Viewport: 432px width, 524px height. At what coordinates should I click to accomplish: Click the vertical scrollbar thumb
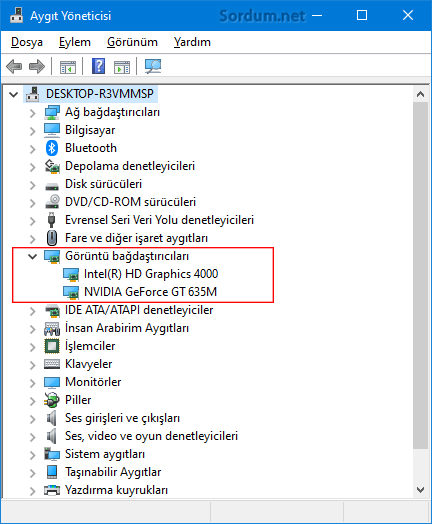point(421,276)
